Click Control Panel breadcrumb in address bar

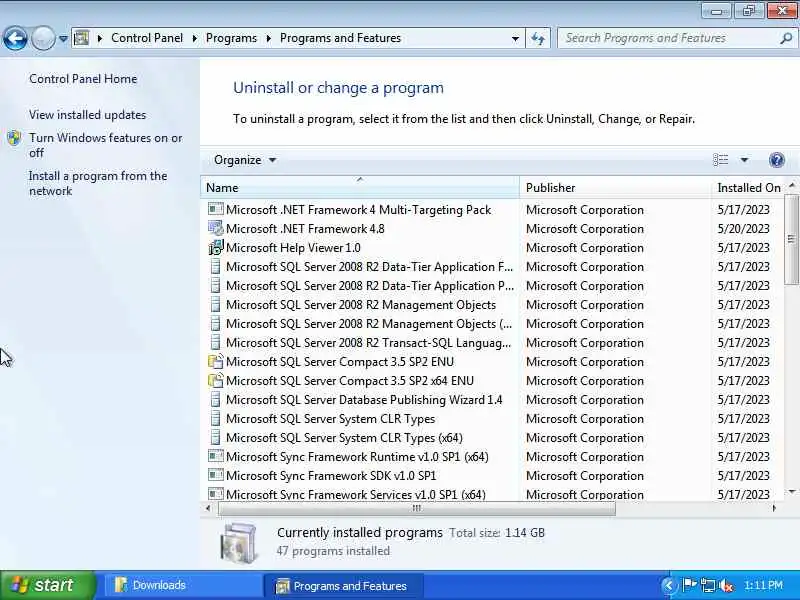coord(147,38)
